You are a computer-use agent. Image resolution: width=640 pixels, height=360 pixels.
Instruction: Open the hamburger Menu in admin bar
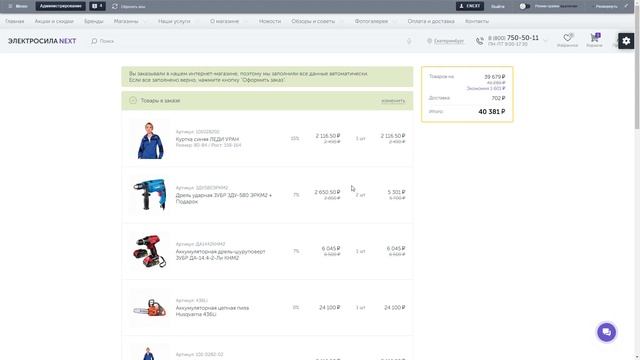(18, 6)
